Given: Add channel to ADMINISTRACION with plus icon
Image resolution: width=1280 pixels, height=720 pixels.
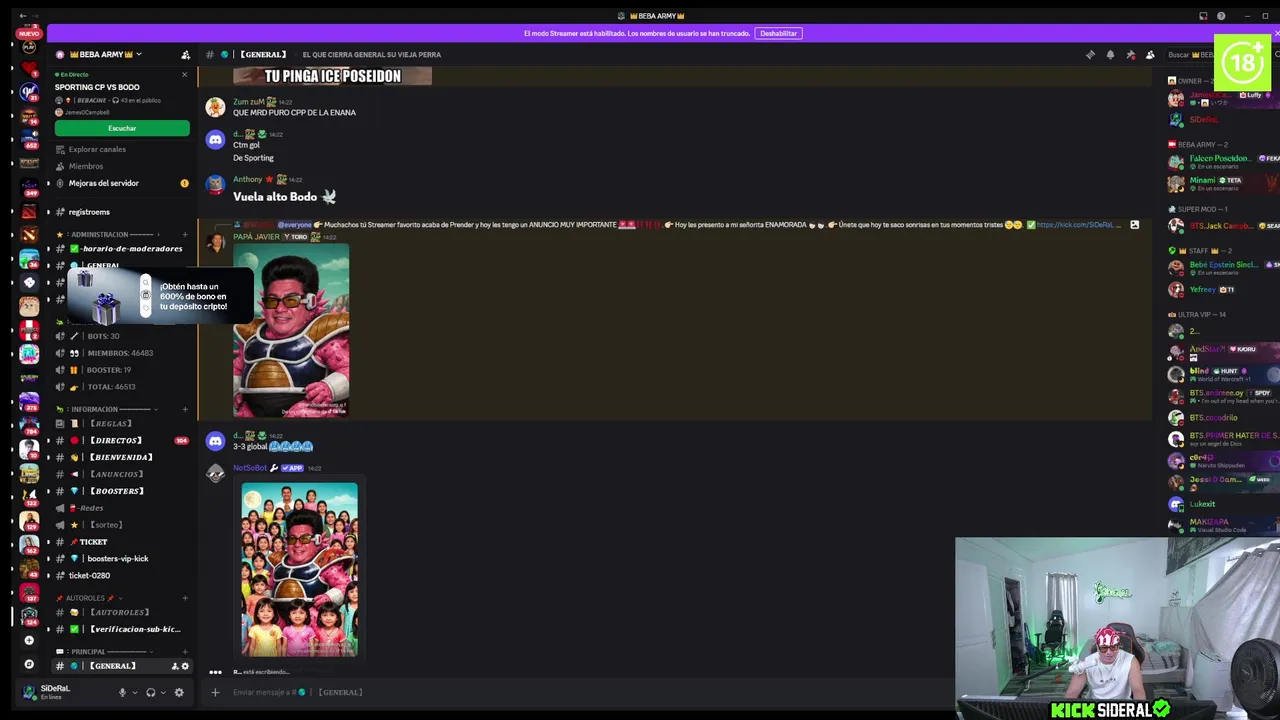Looking at the screenshot, I should (185, 235).
